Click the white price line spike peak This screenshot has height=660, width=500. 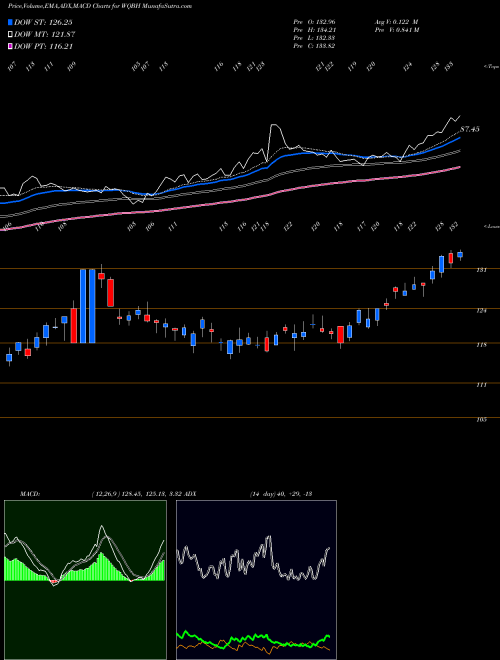click(x=274, y=125)
